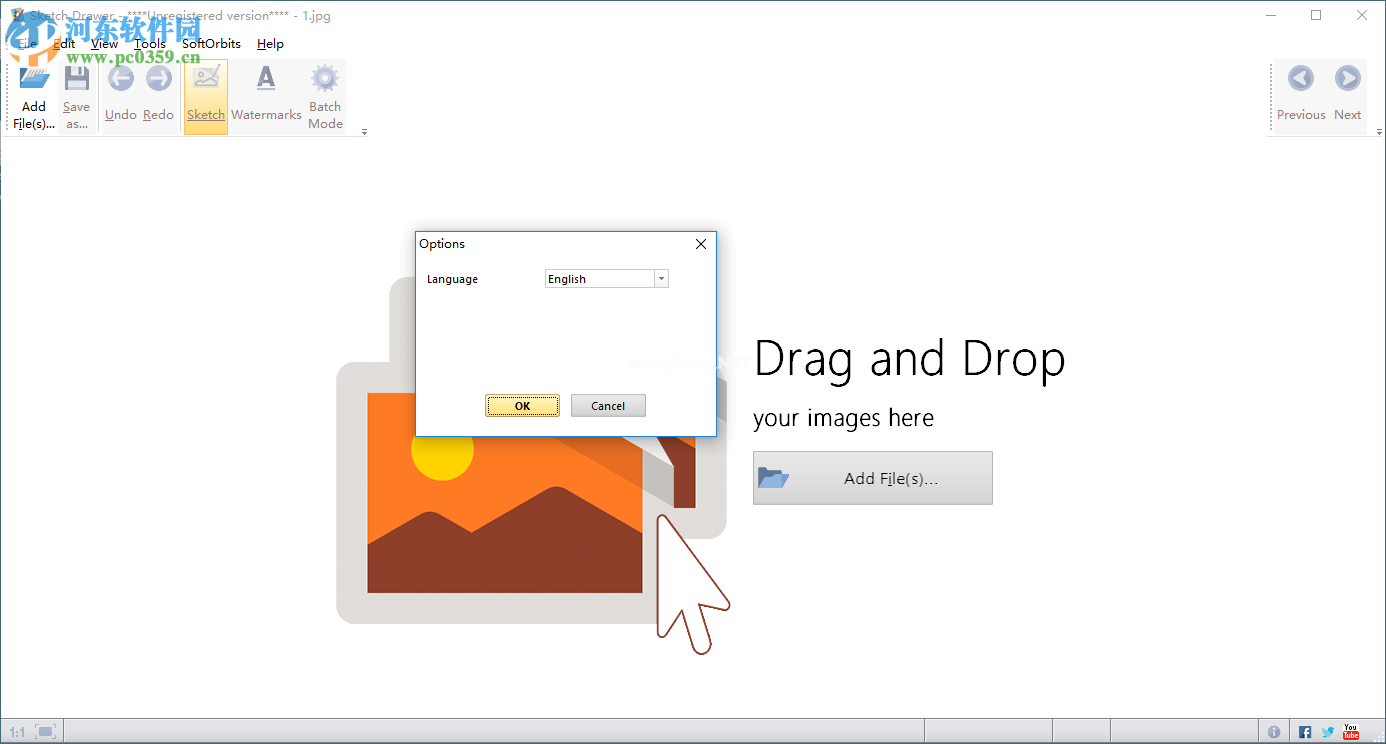The width and height of the screenshot is (1386, 744).
Task: Open the Tools menu
Action: [150, 44]
